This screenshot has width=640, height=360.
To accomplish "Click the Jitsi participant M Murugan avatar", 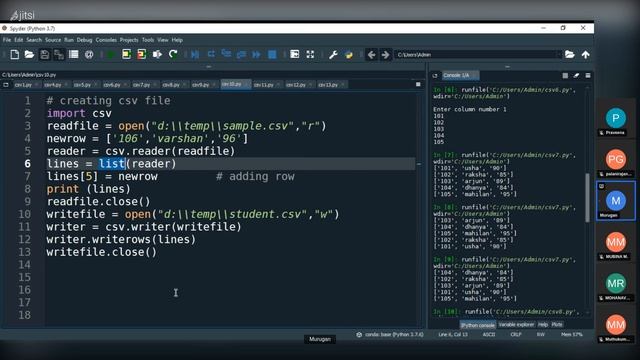I will pyautogui.click(x=616, y=201).
